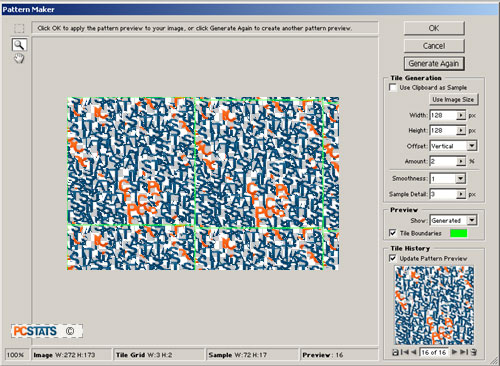
Task: Delete tile from history with trash icon
Action: [474, 352]
